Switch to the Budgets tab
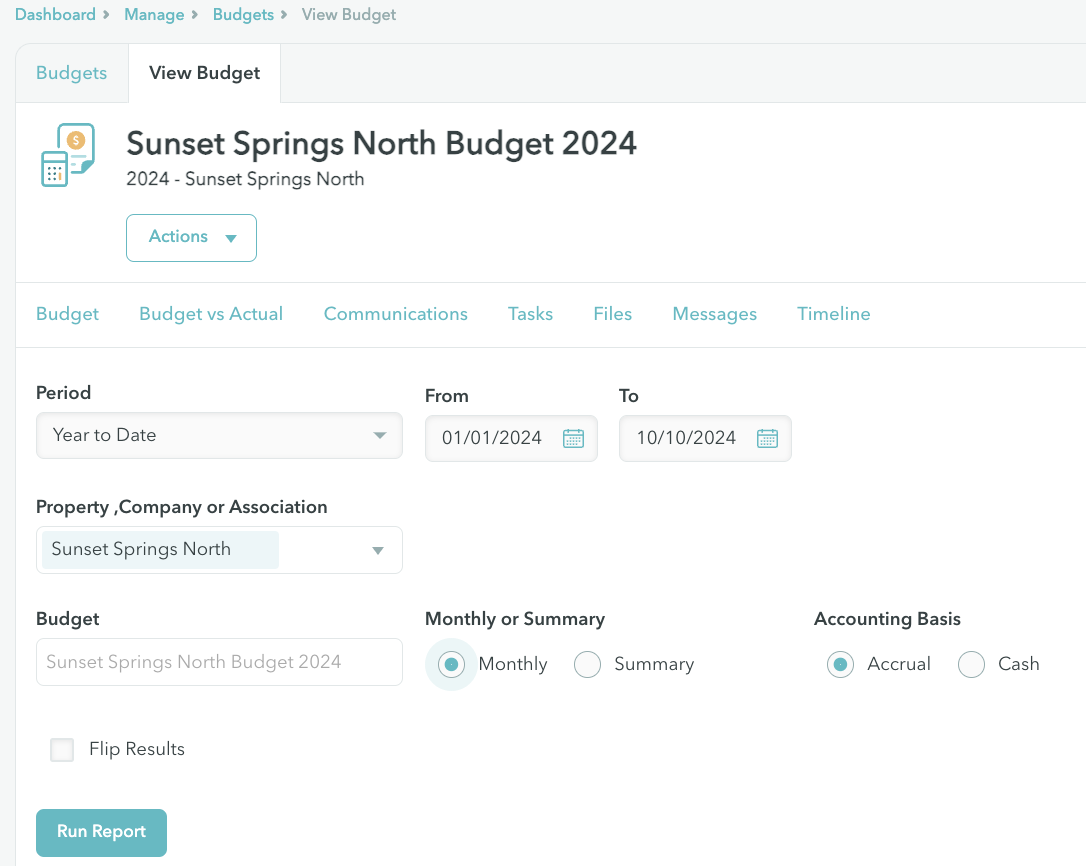Screen dimensions: 1086x866 point(71,73)
